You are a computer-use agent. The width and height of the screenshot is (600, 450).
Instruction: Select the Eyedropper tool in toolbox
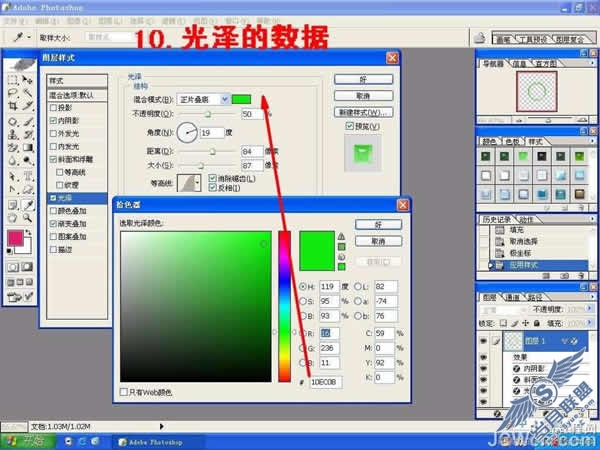click(27, 205)
